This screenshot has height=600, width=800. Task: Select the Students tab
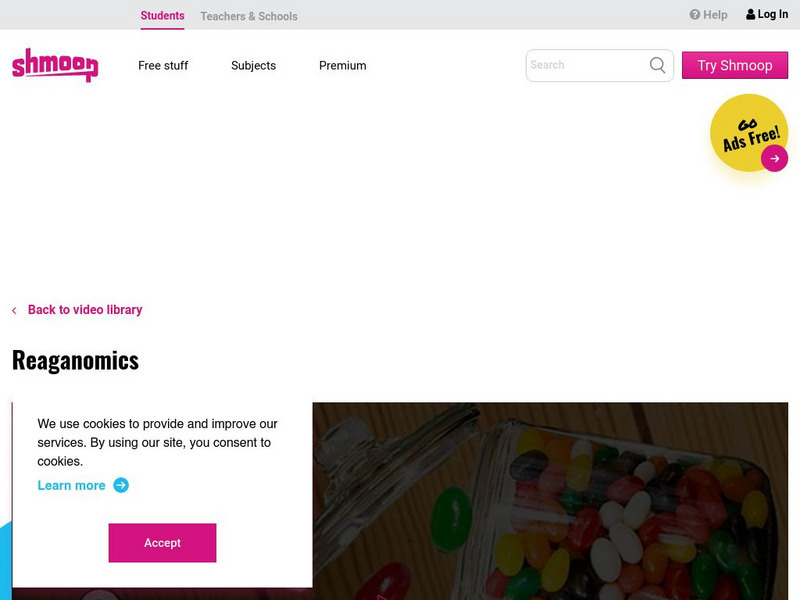click(162, 16)
